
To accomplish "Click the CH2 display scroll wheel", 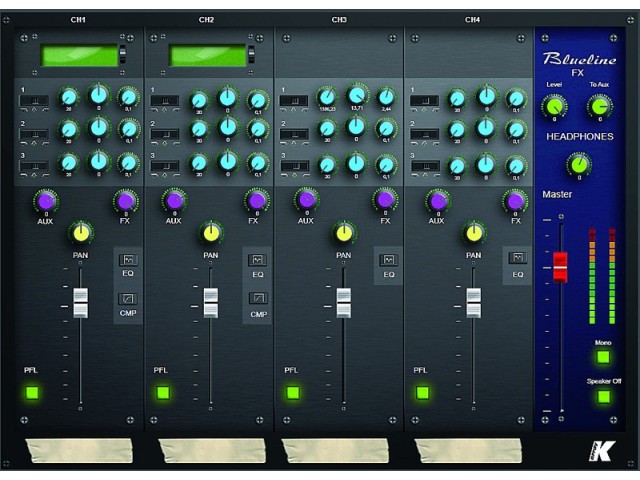I will (251, 55).
